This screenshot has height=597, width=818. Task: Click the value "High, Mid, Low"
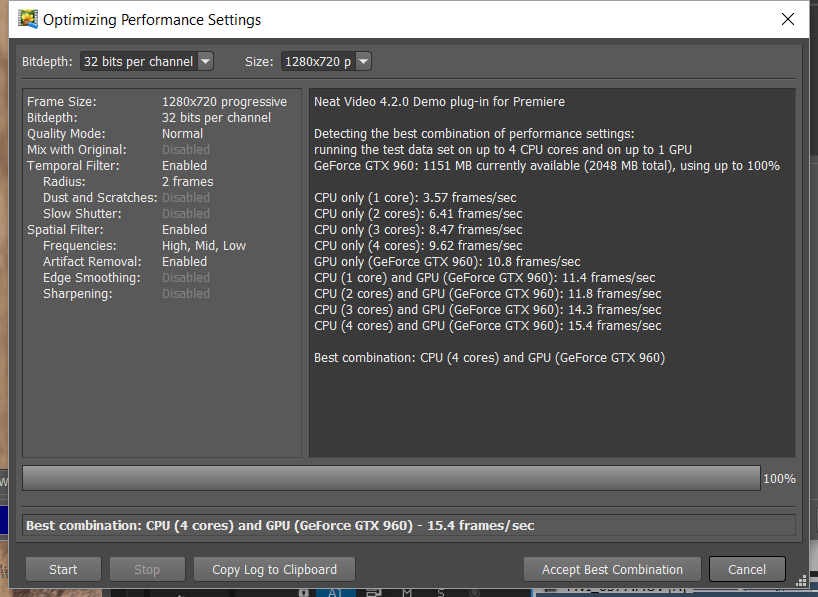[203, 246]
